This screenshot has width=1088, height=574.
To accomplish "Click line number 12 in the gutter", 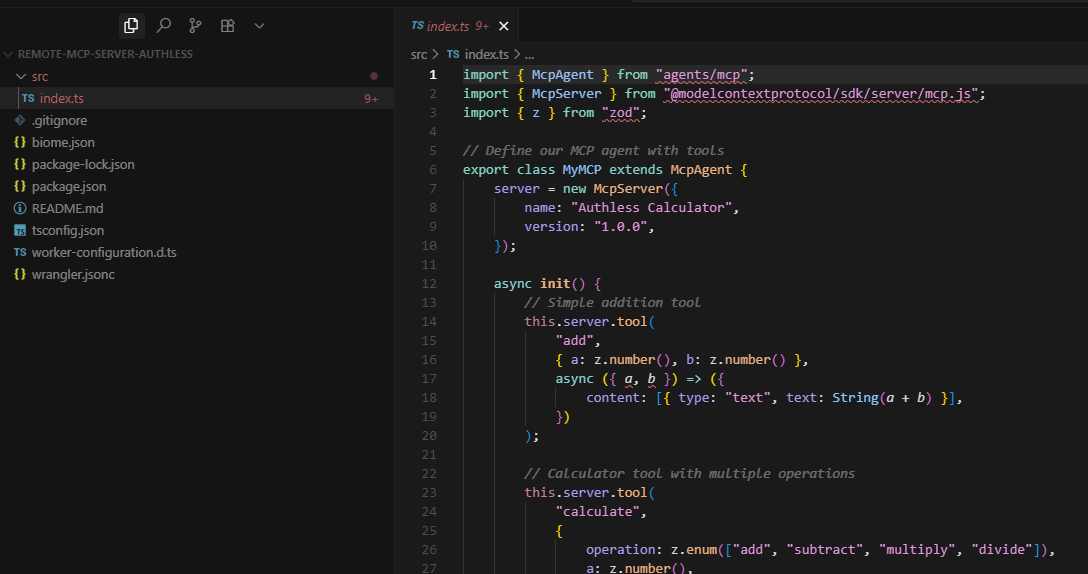I will click(430, 283).
